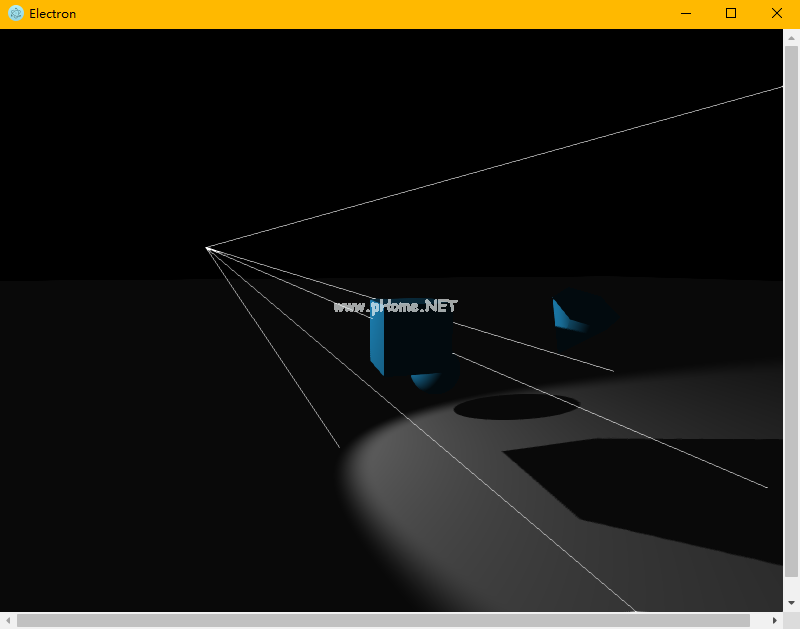Click the vertical scrollbar down arrow
800x629 pixels.
pos(791,602)
